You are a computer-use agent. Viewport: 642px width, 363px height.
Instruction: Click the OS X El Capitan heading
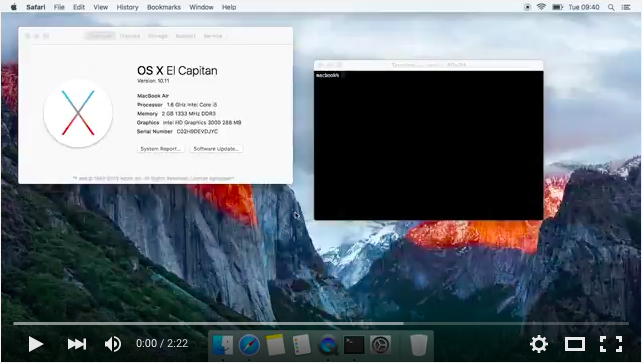[177, 71]
